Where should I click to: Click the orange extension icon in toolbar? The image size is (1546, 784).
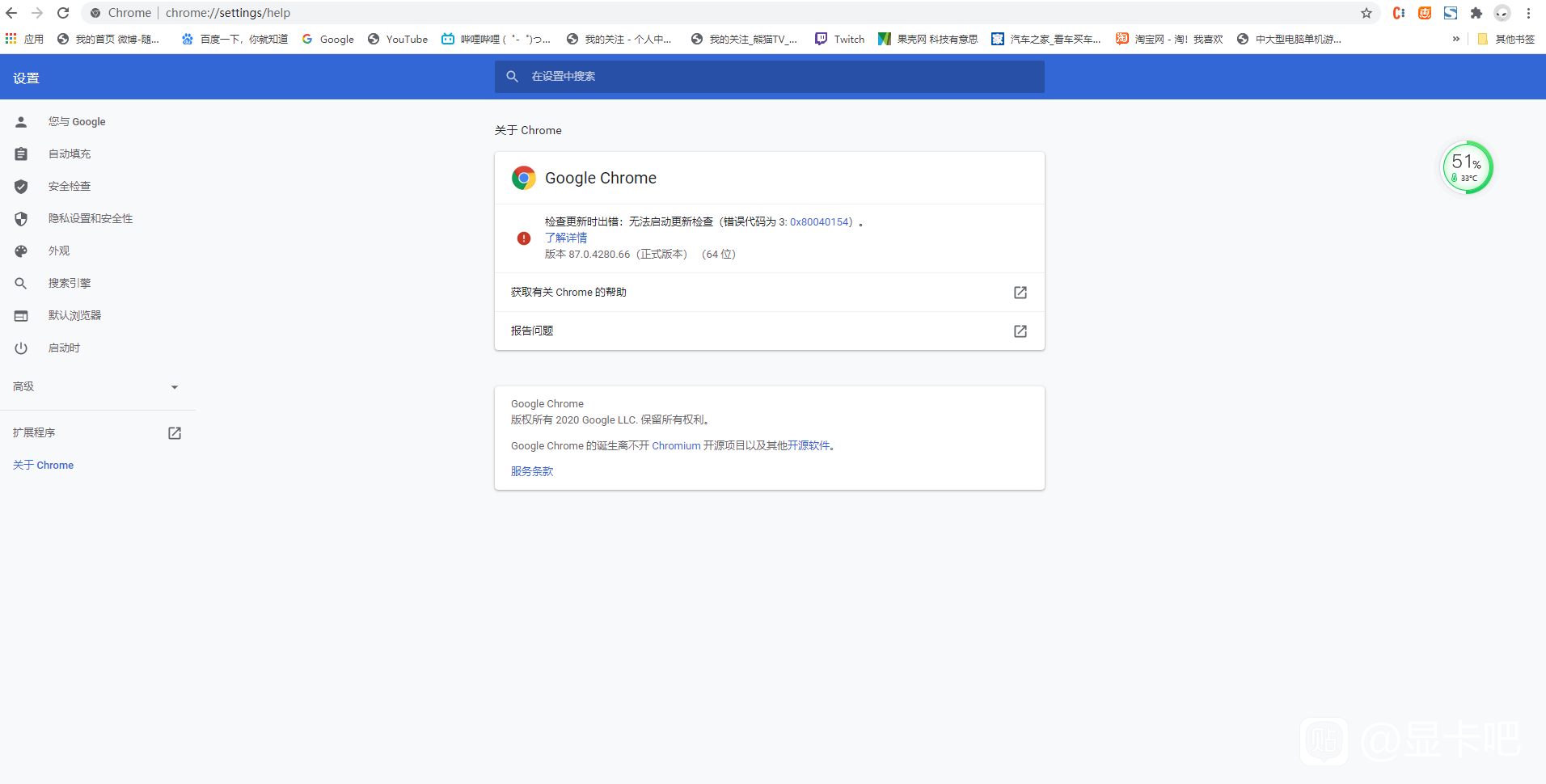(x=1425, y=13)
